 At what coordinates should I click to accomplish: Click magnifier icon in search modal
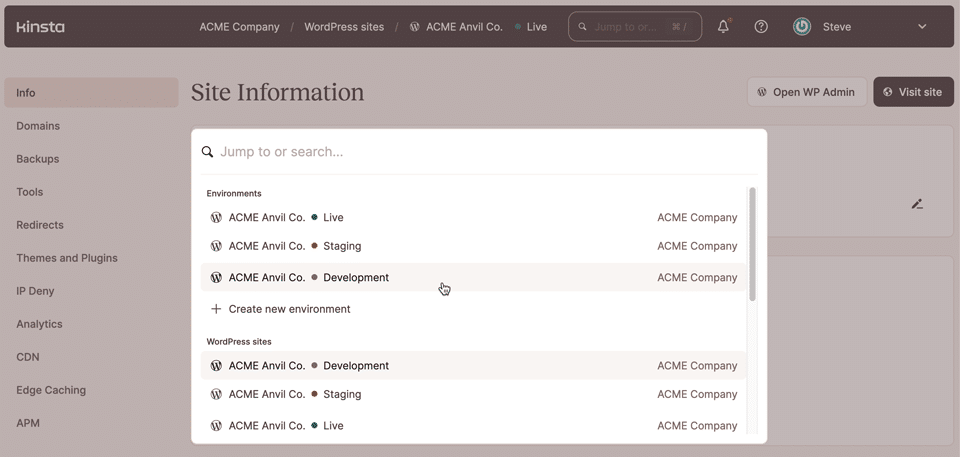coord(208,152)
